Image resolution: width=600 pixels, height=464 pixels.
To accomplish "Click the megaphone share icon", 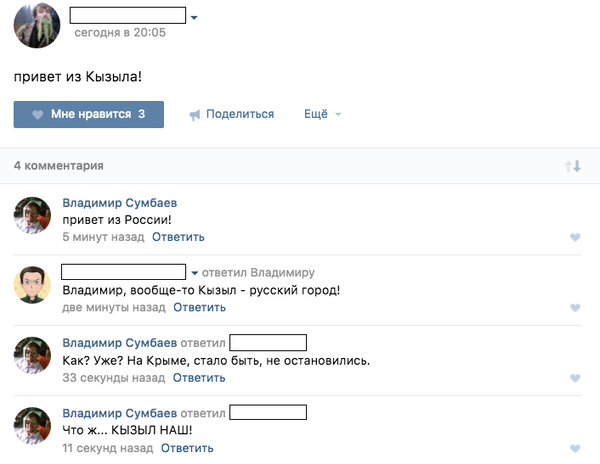I will pos(195,115).
